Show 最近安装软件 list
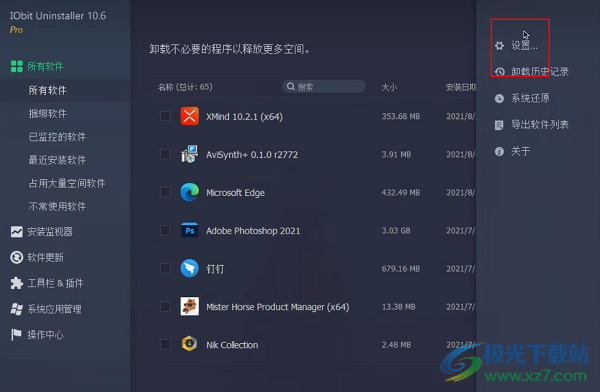Image resolution: width=600 pixels, height=392 pixels. pos(57,160)
